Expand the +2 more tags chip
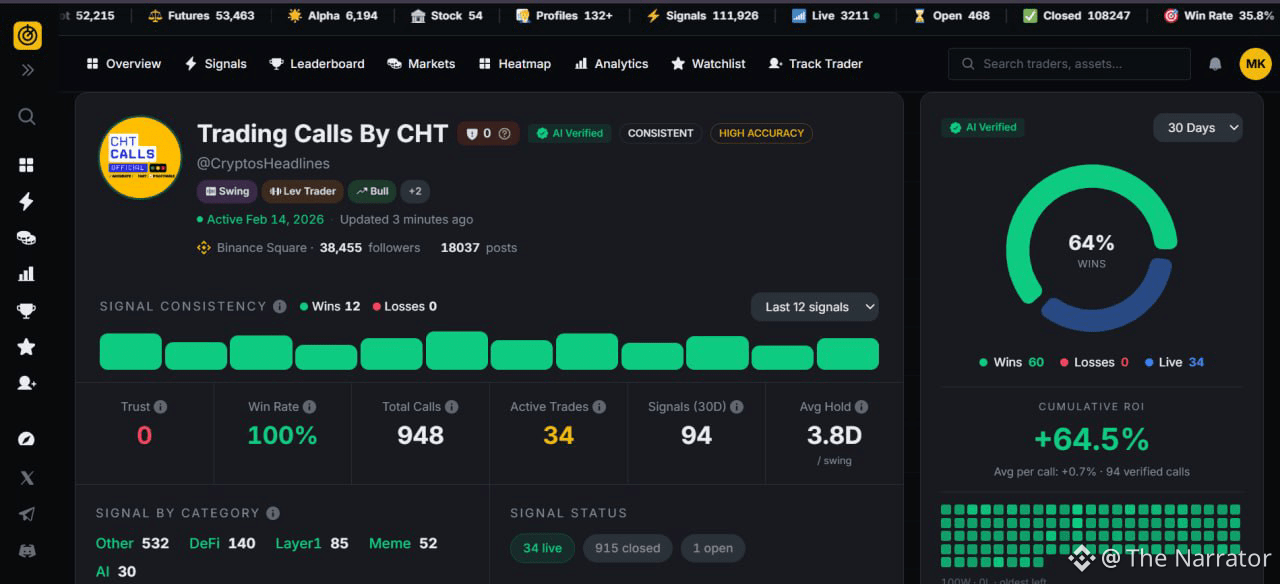The height and width of the screenshot is (584, 1280). coord(415,191)
